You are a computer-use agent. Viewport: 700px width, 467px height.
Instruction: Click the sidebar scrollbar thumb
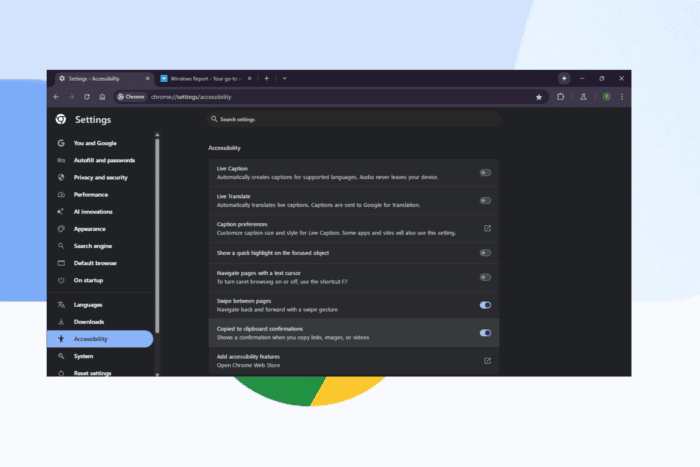157,235
